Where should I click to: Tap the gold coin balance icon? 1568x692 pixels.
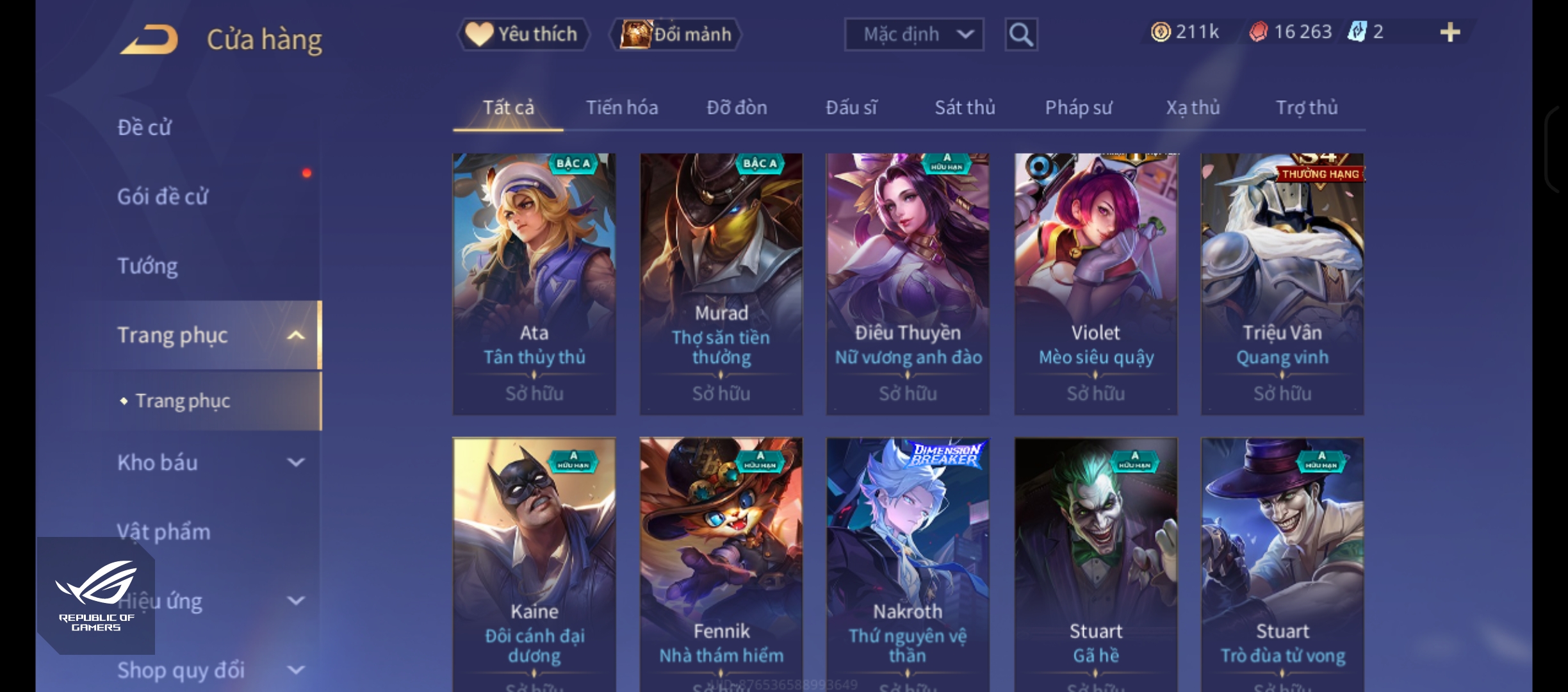pyautogui.click(x=1161, y=32)
